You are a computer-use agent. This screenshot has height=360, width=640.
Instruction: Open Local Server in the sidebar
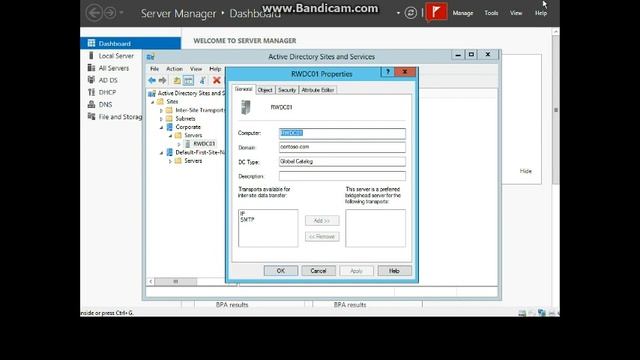click(x=116, y=56)
